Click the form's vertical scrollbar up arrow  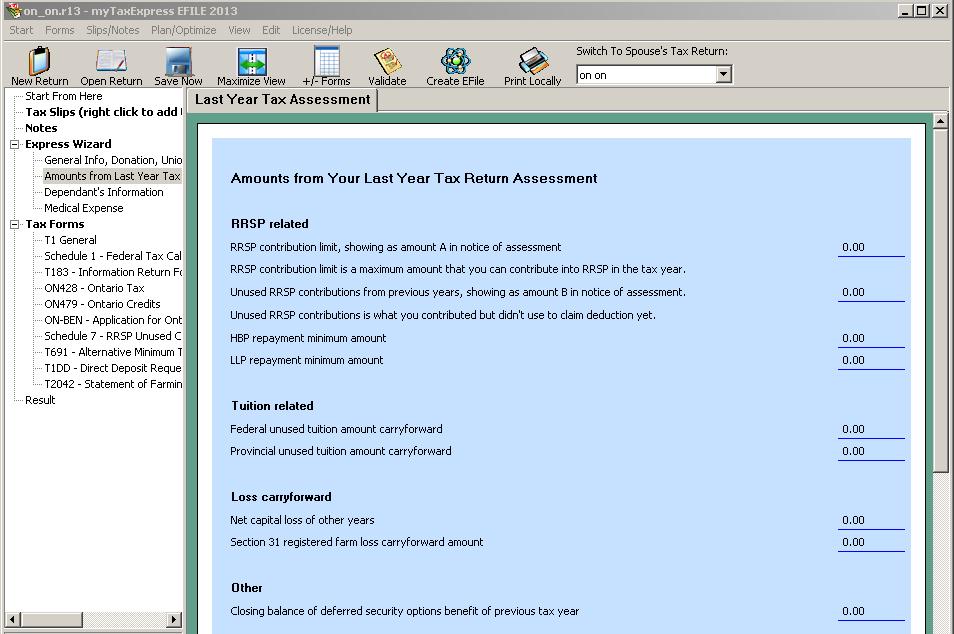point(941,121)
